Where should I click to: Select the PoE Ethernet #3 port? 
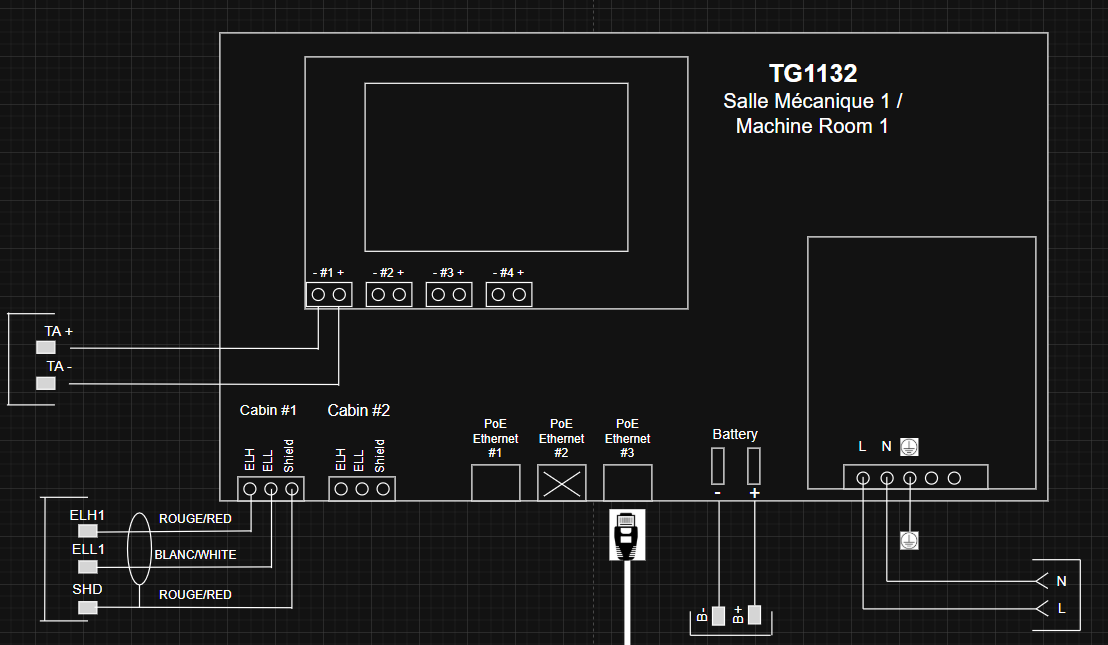point(628,483)
